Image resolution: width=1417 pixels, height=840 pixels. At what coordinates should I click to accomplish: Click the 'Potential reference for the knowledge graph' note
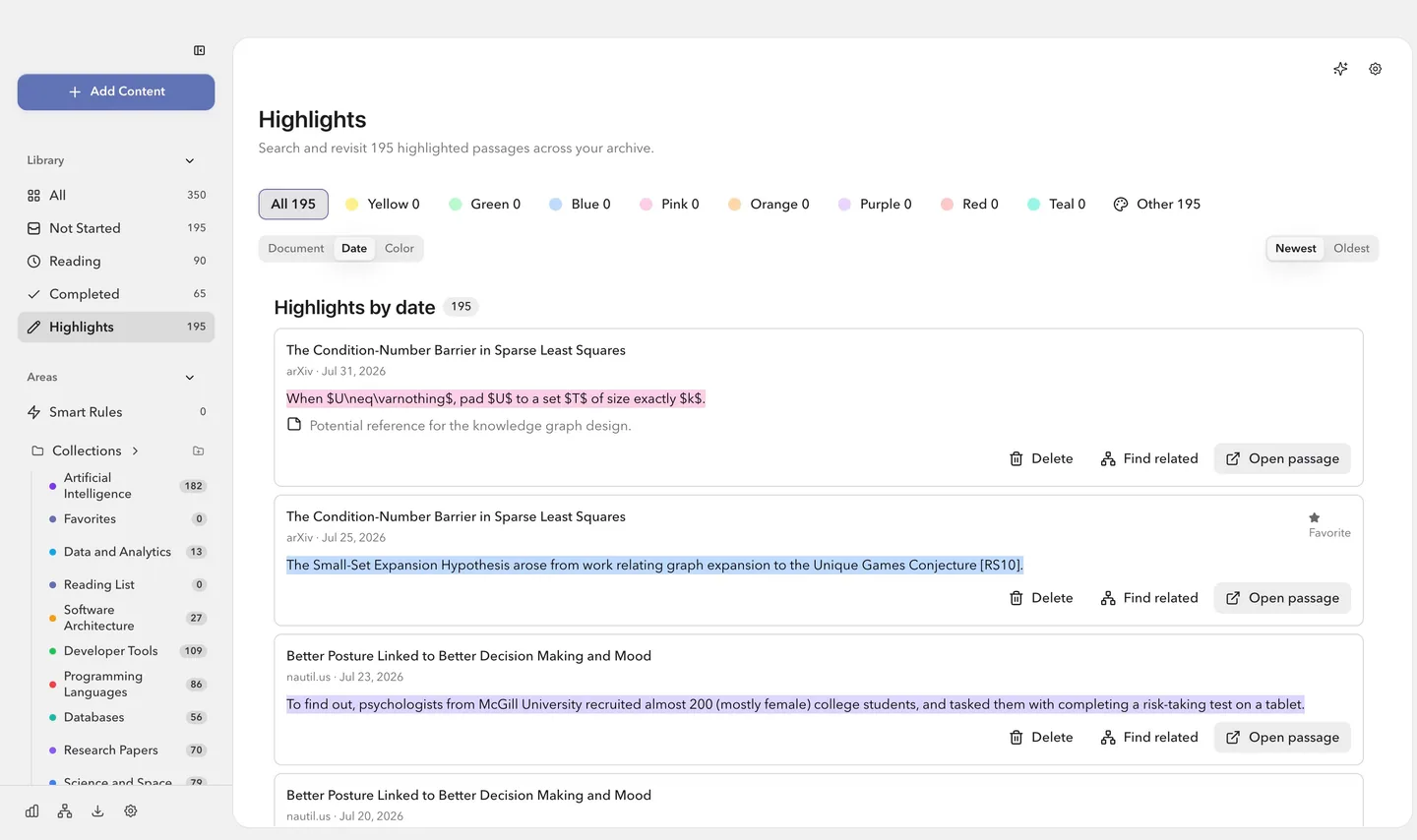[x=470, y=426]
